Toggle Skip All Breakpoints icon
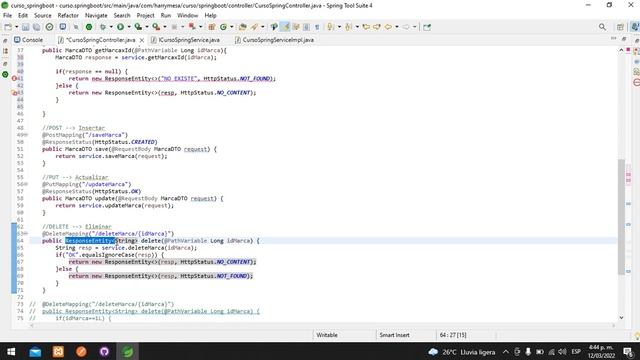This screenshot has width=640, height=360. [76, 27]
